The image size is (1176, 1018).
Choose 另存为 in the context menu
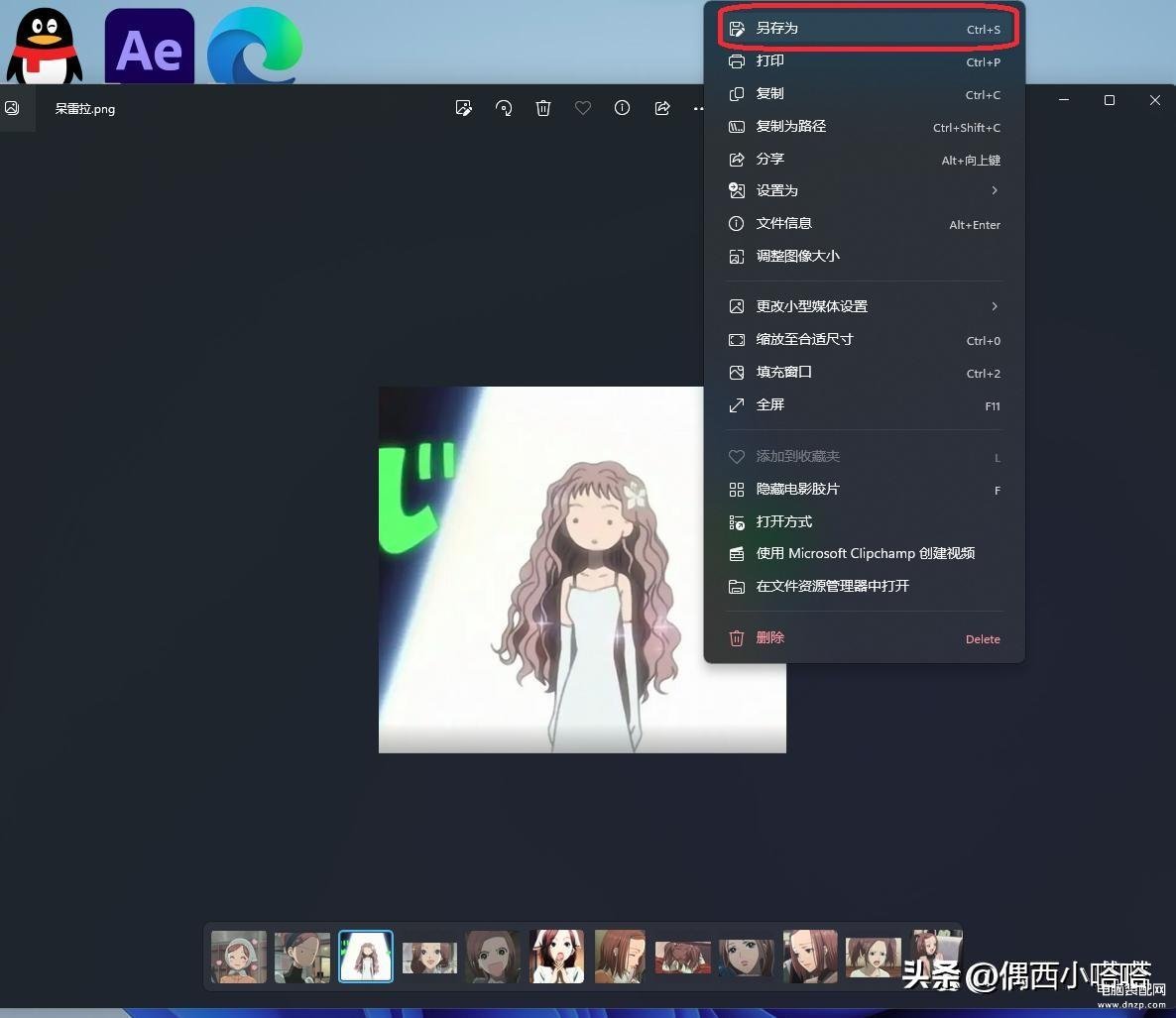pos(864,29)
